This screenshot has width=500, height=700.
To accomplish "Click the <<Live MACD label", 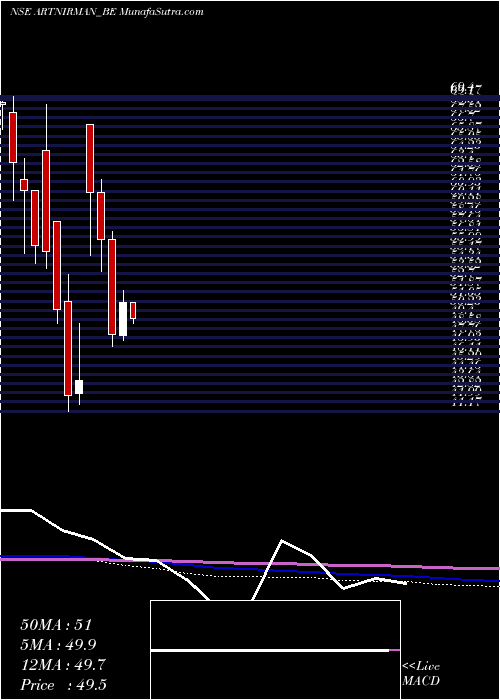I will [x=421, y=673].
